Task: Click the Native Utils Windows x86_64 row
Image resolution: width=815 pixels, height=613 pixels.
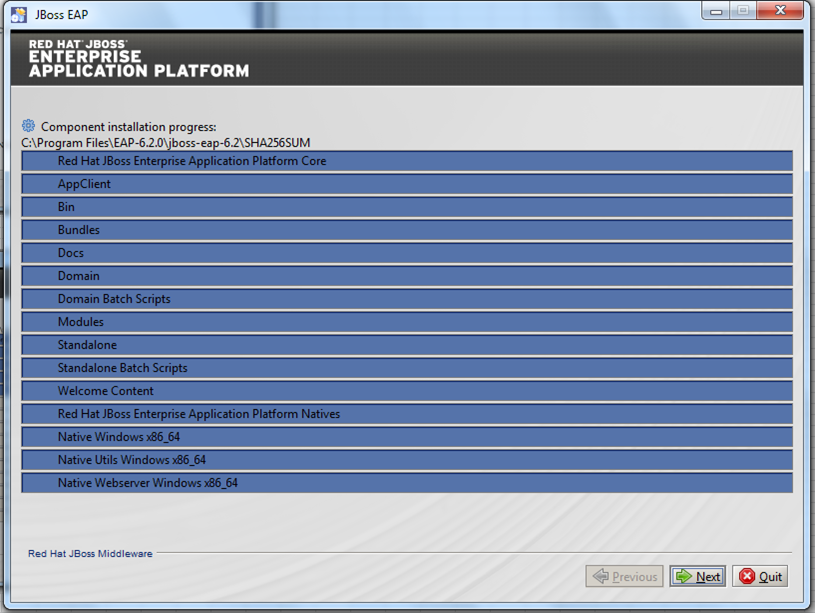Action: pyautogui.click(x=407, y=460)
